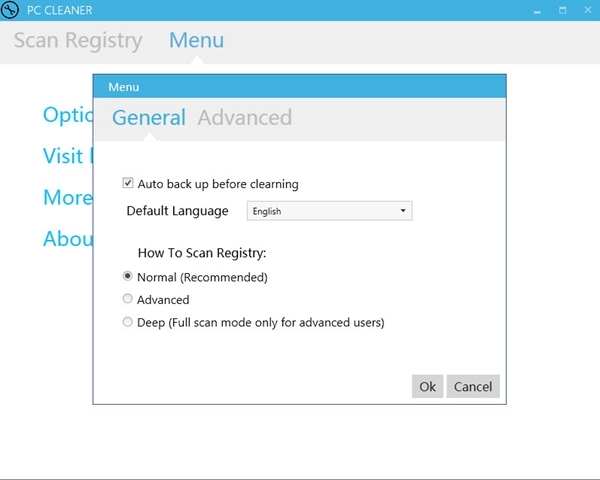Click the Default Language dropdown arrow
600x480 pixels.
click(x=403, y=211)
